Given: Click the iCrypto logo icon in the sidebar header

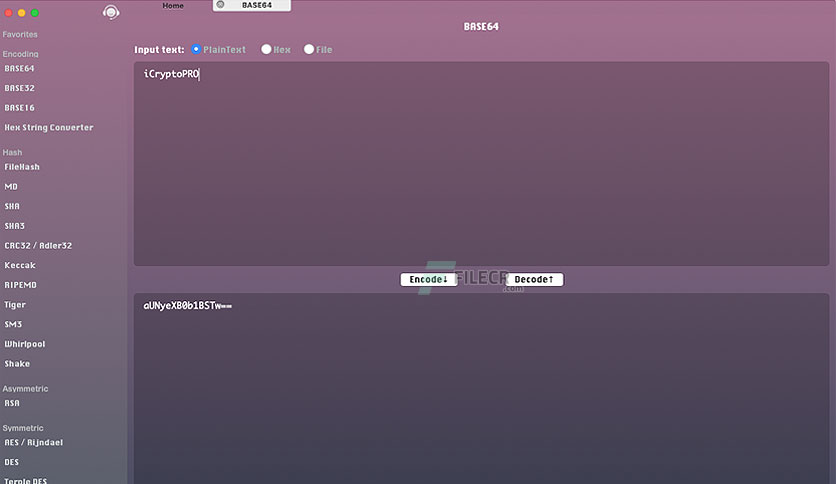Looking at the screenshot, I should click(x=111, y=12).
